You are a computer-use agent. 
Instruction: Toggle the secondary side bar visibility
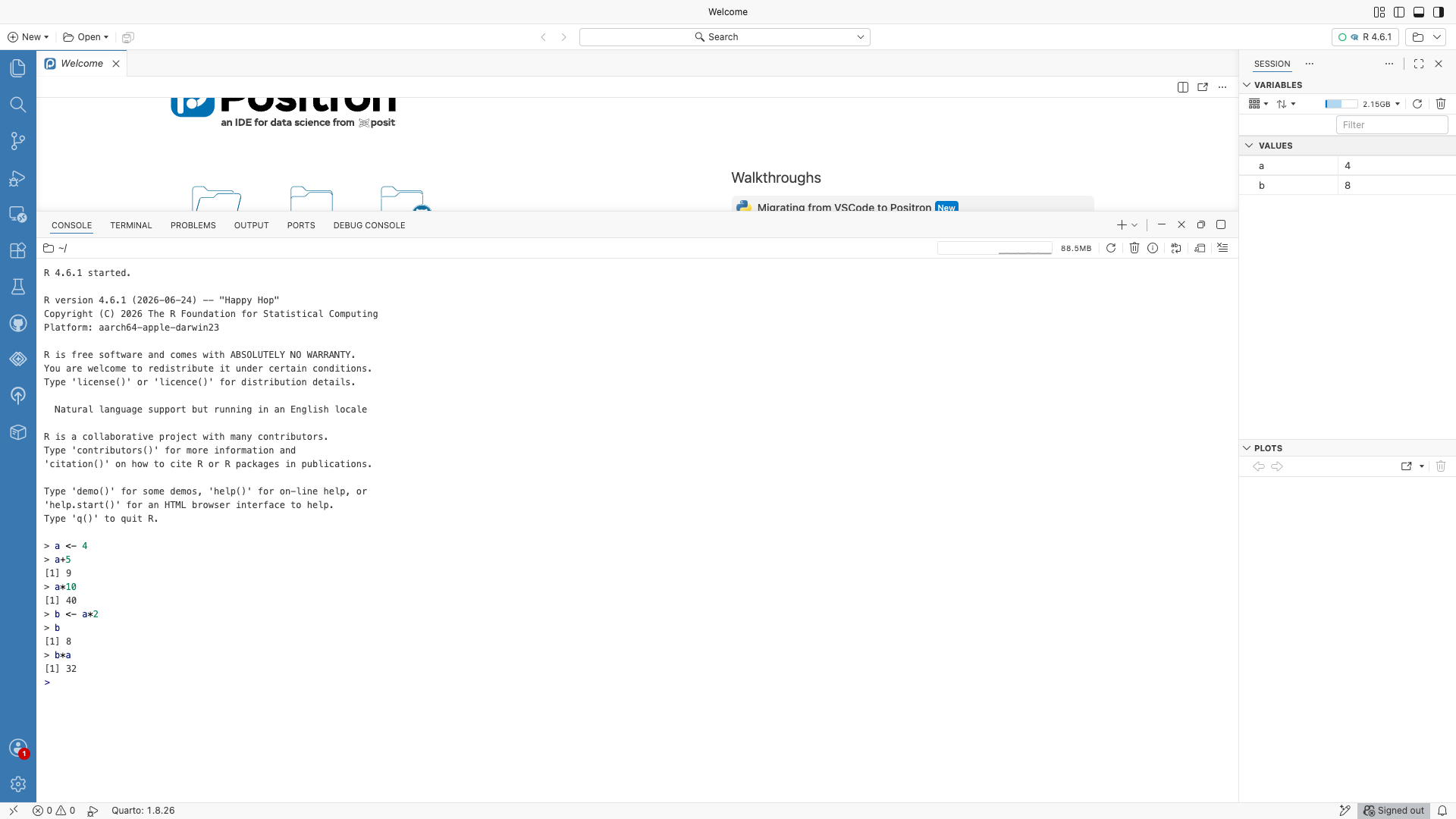1439,12
